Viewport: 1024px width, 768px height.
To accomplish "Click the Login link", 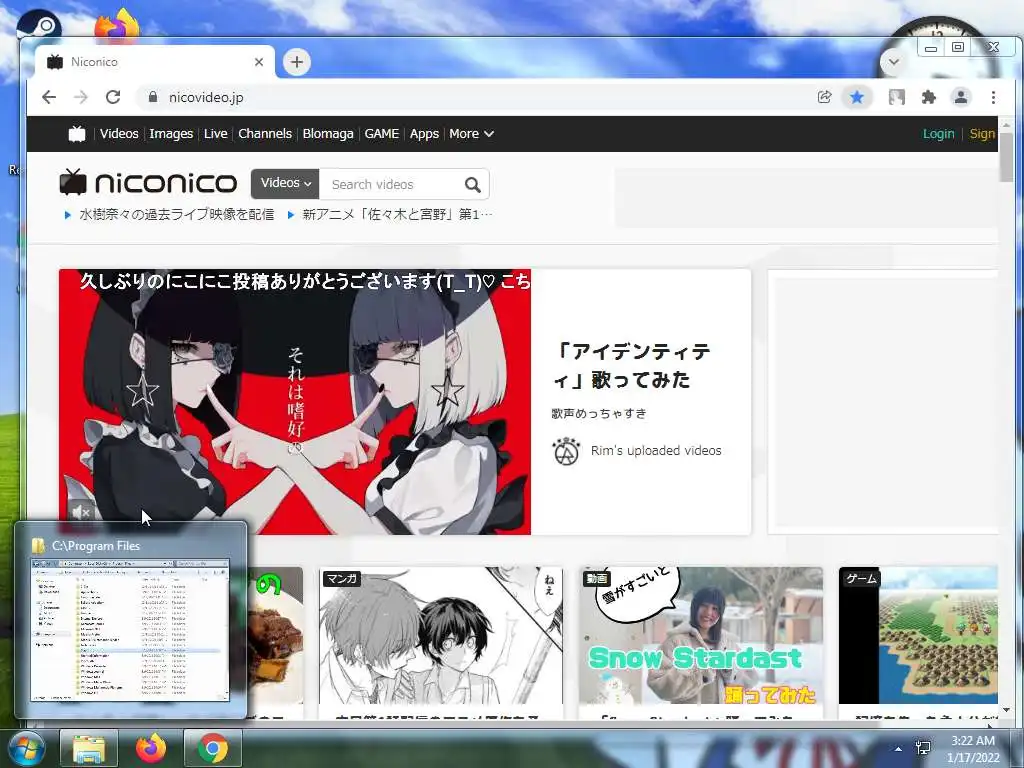I will pyautogui.click(x=938, y=134).
